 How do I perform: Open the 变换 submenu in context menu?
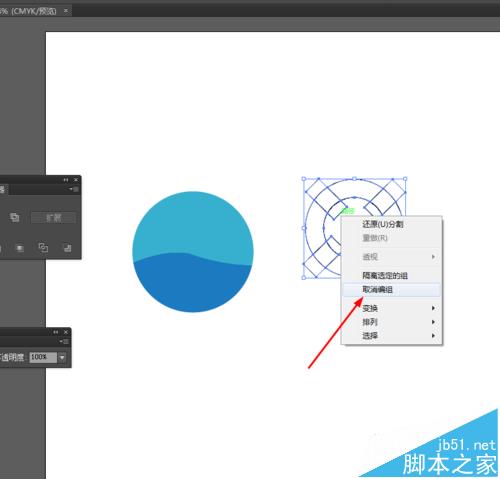(x=391, y=308)
